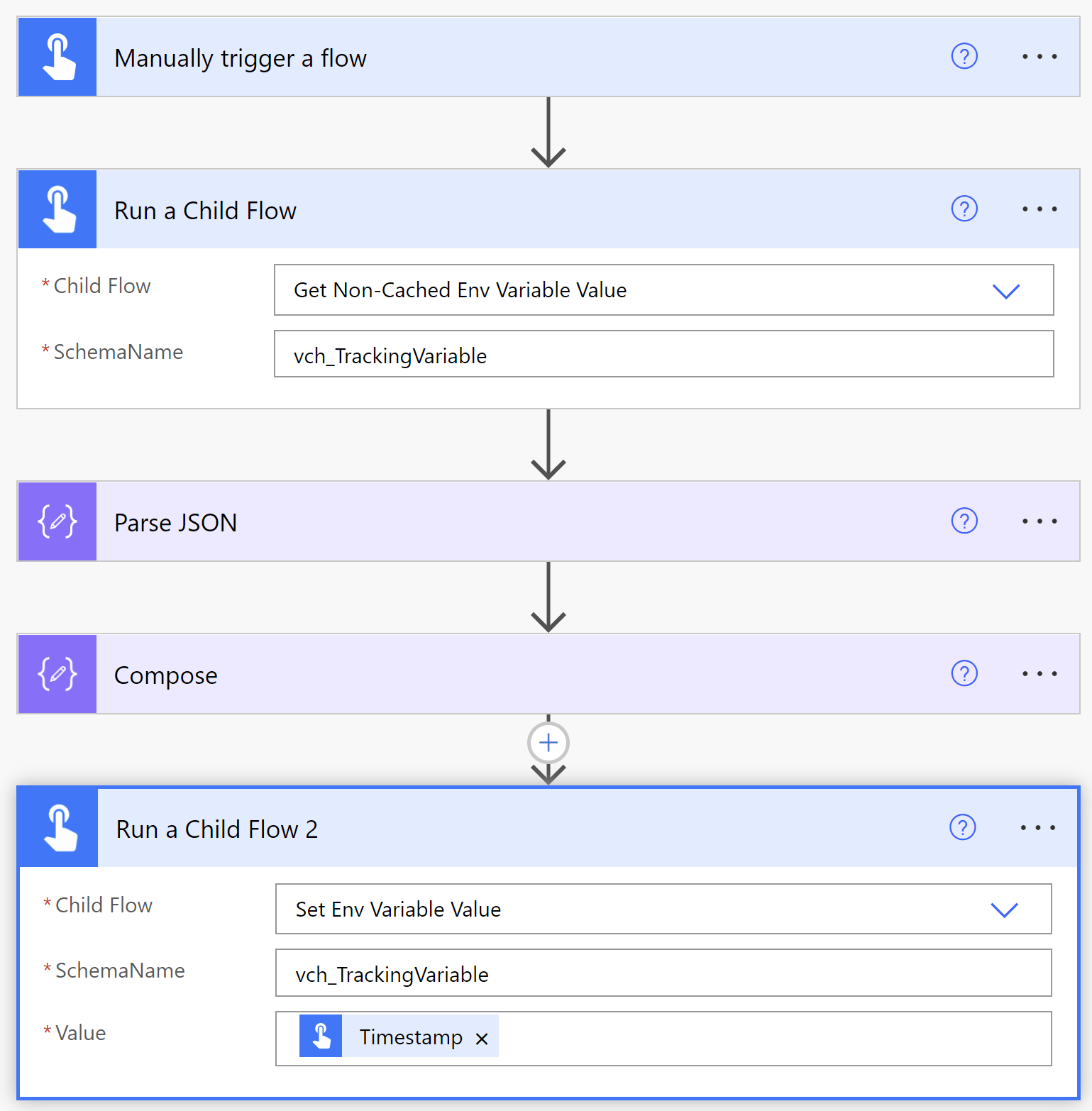The width and height of the screenshot is (1092, 1111).
Task: Open the Child Flow dropdown in Run a Child Flow
Action: pyautogui.click(x=1005, y=290)
